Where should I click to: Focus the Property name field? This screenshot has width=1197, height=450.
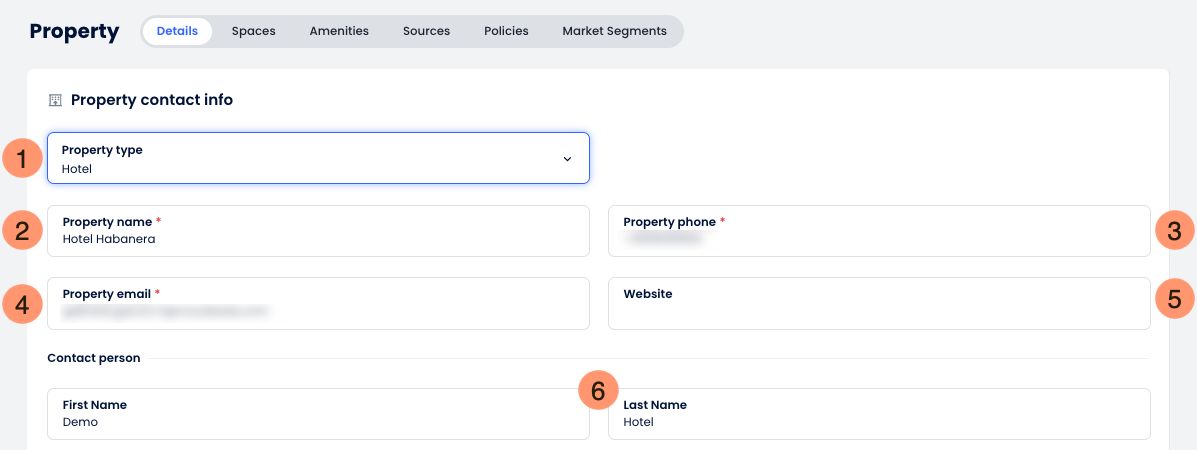pos(318,231)
